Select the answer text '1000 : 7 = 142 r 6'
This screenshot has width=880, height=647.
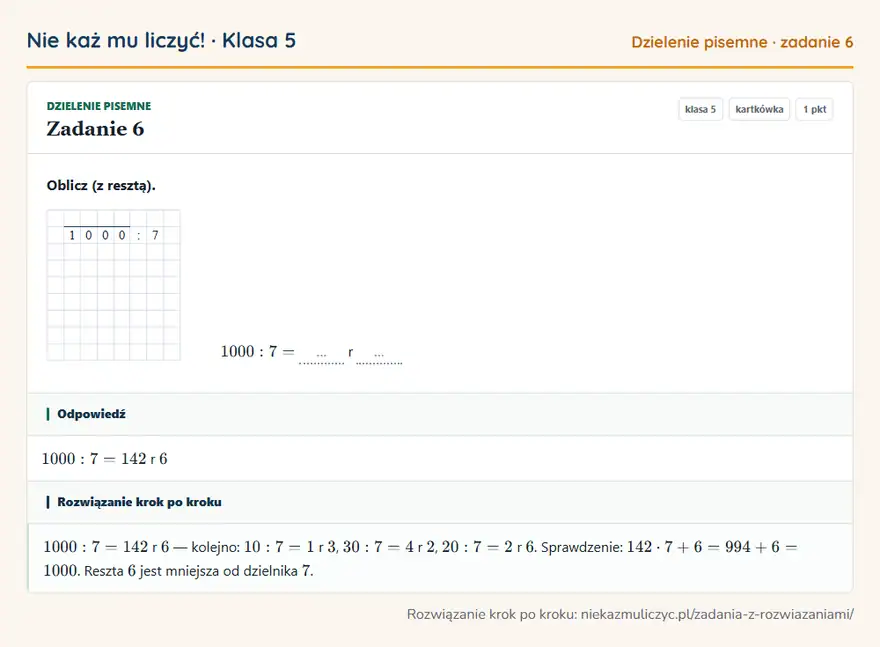tap(104, 459)
